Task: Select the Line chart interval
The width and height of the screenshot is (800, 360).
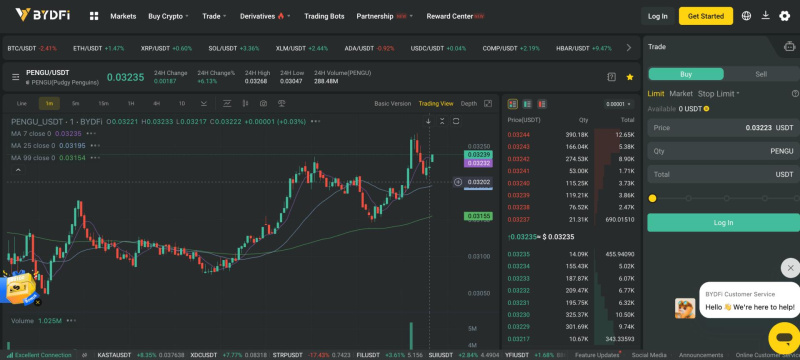Action: [x=21, y=104]
